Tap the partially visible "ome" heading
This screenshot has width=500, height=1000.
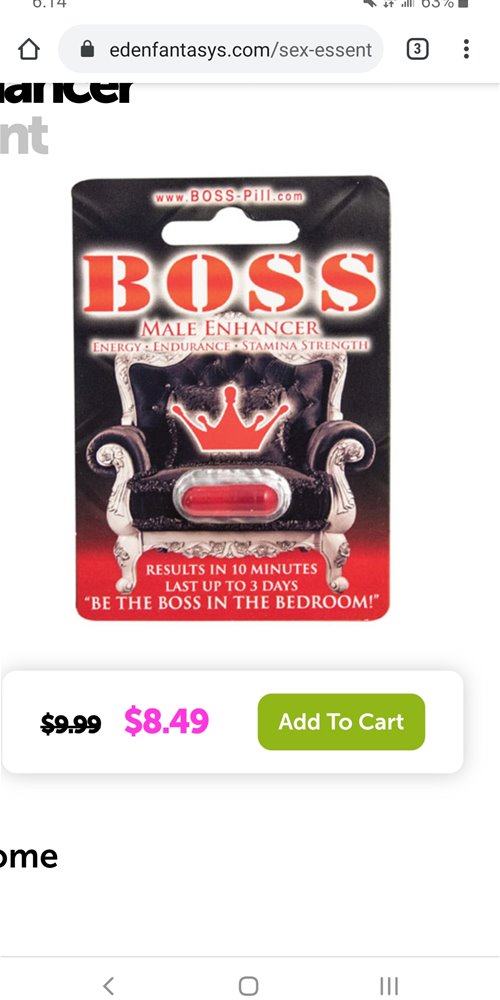point(29,857)
